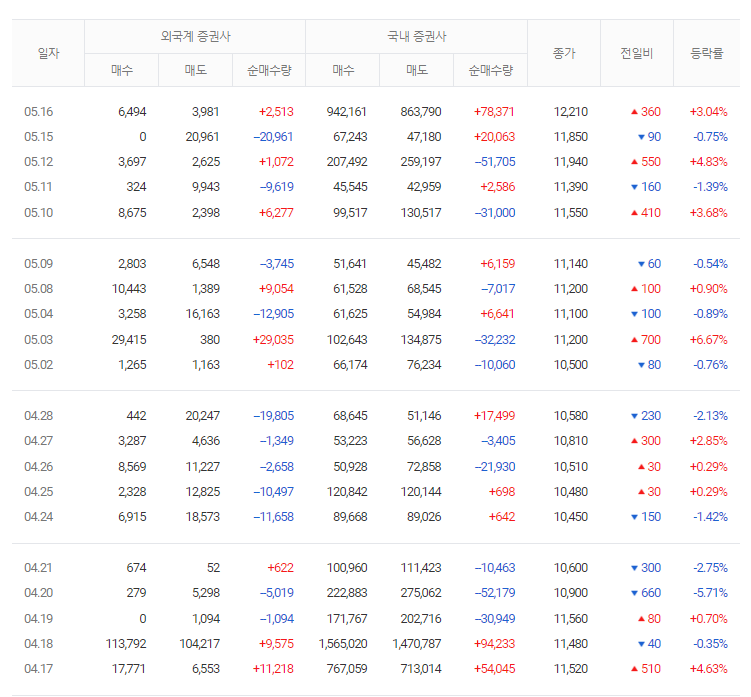751x697 pixels.
Task: Select the 04.24 date cell
Action: (39, 516)
